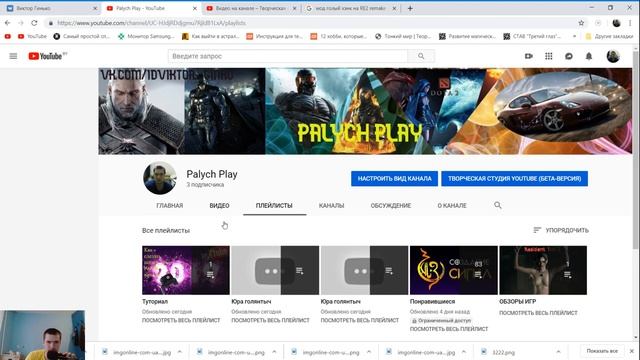The width and height of the screenshot is (640, 360).
Task: View full Туториал playlist link
Action: click(x=181, y=320)
